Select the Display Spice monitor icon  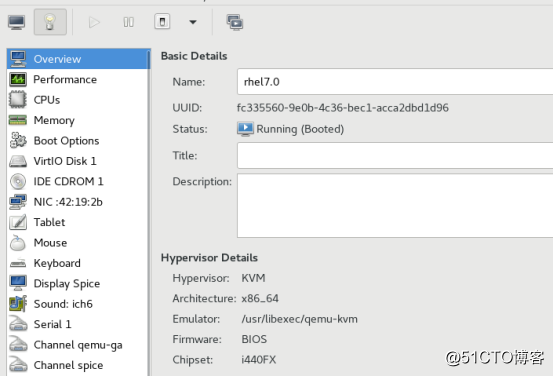click(18, 283)
